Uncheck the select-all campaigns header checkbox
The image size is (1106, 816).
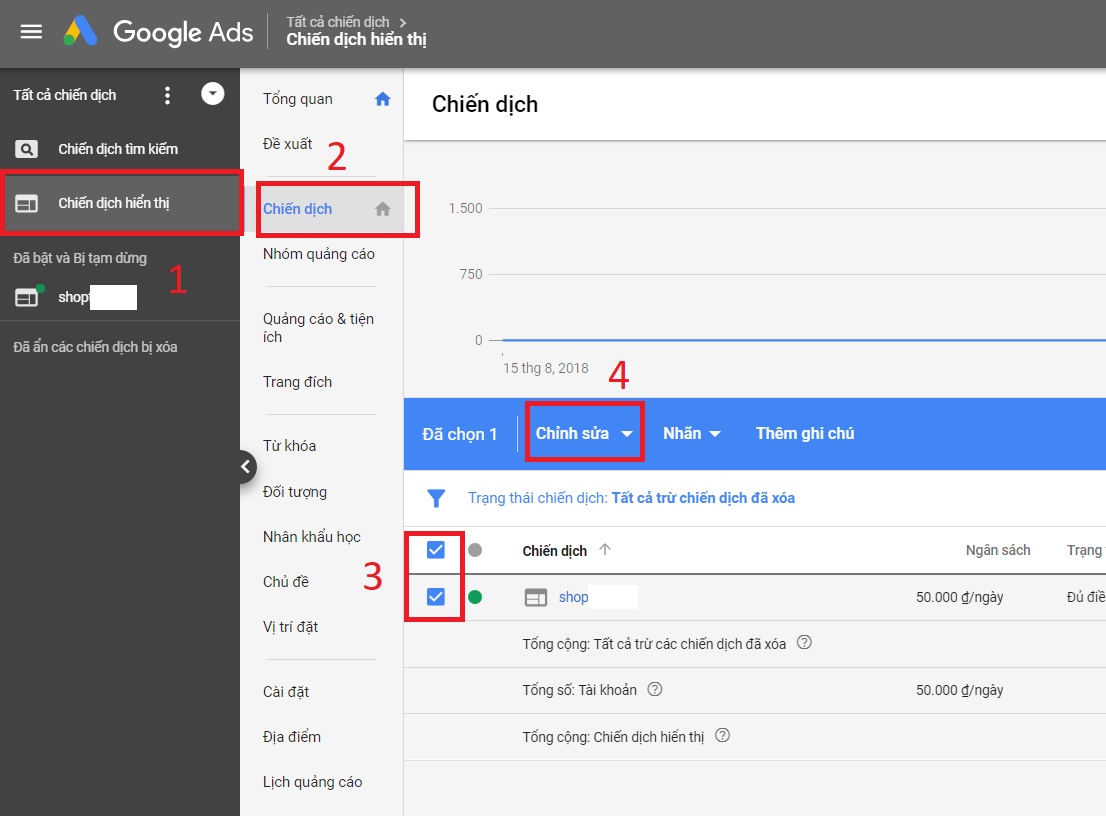pos(435,550)
